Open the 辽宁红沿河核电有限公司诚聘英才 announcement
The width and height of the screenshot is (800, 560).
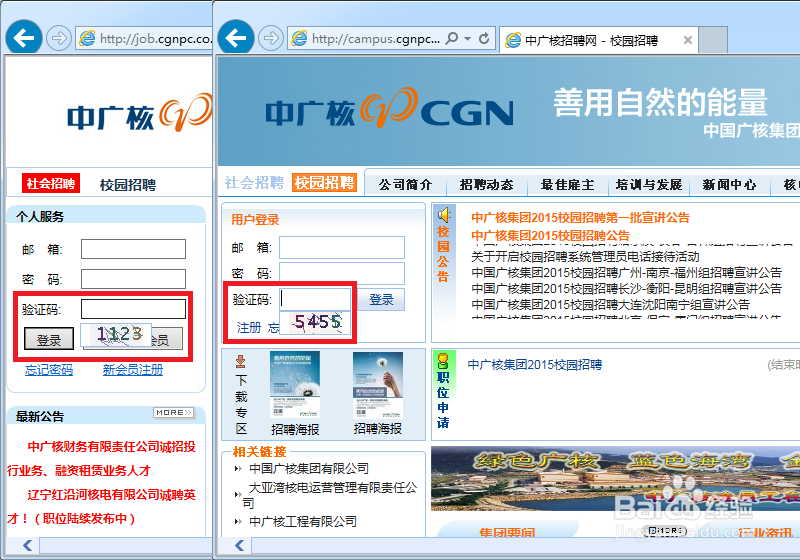coord(101,506)
